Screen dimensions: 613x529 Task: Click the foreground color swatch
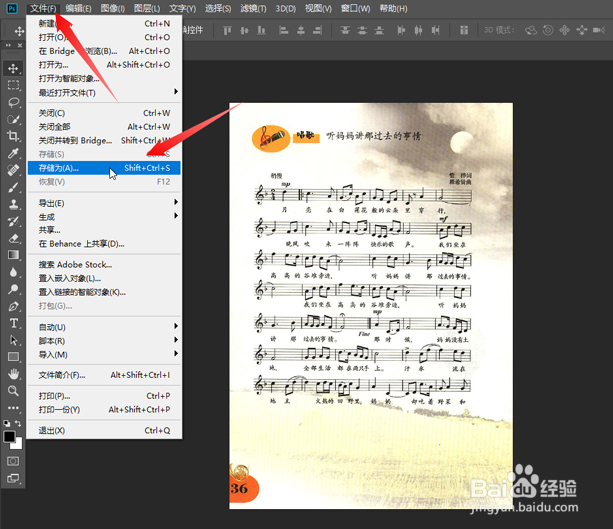coord(9,436)
